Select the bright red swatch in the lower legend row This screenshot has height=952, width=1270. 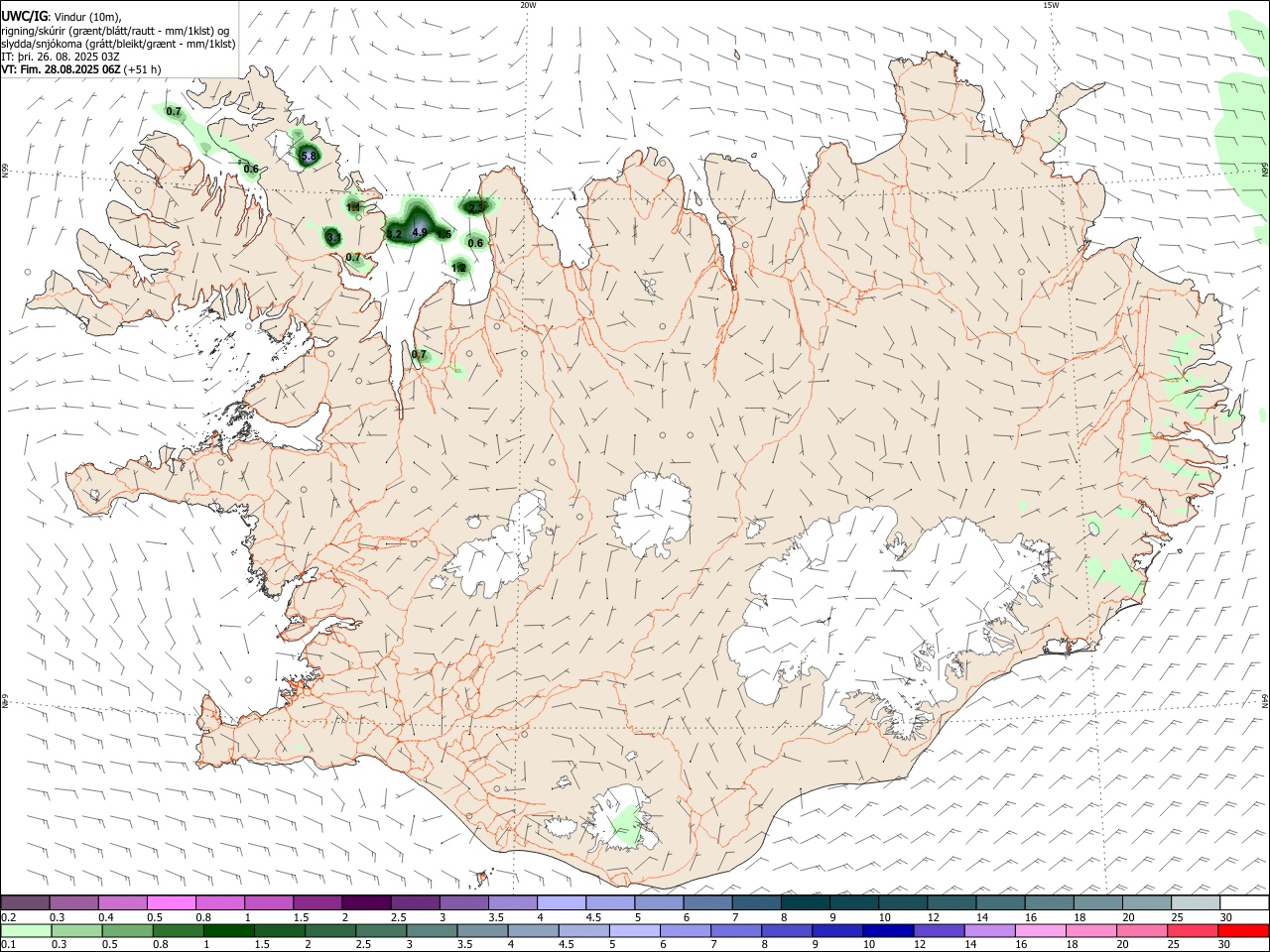pyautogui.click(x=1243, y=931)
